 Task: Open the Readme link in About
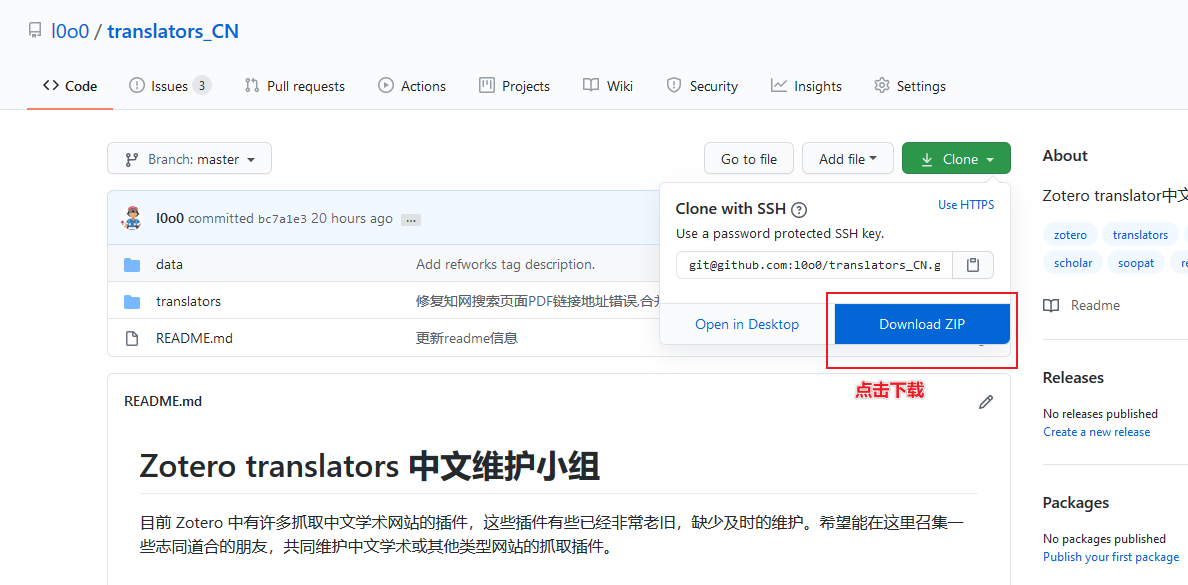point(1095,305)
